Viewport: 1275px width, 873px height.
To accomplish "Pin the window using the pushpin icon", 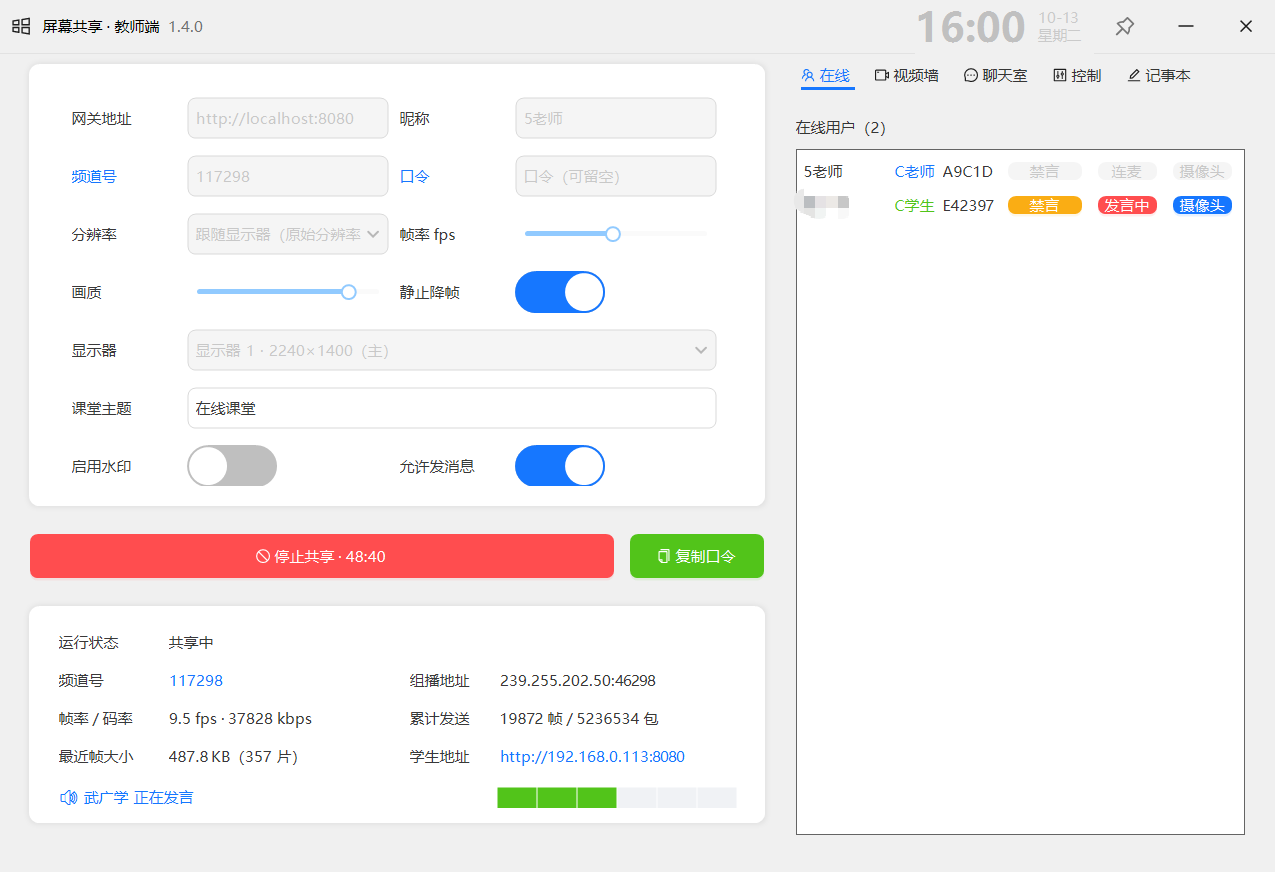I will [1125, 27].
